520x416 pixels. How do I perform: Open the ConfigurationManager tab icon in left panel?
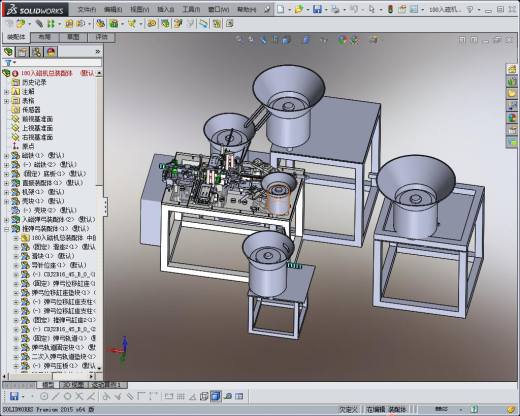point(37,52)
